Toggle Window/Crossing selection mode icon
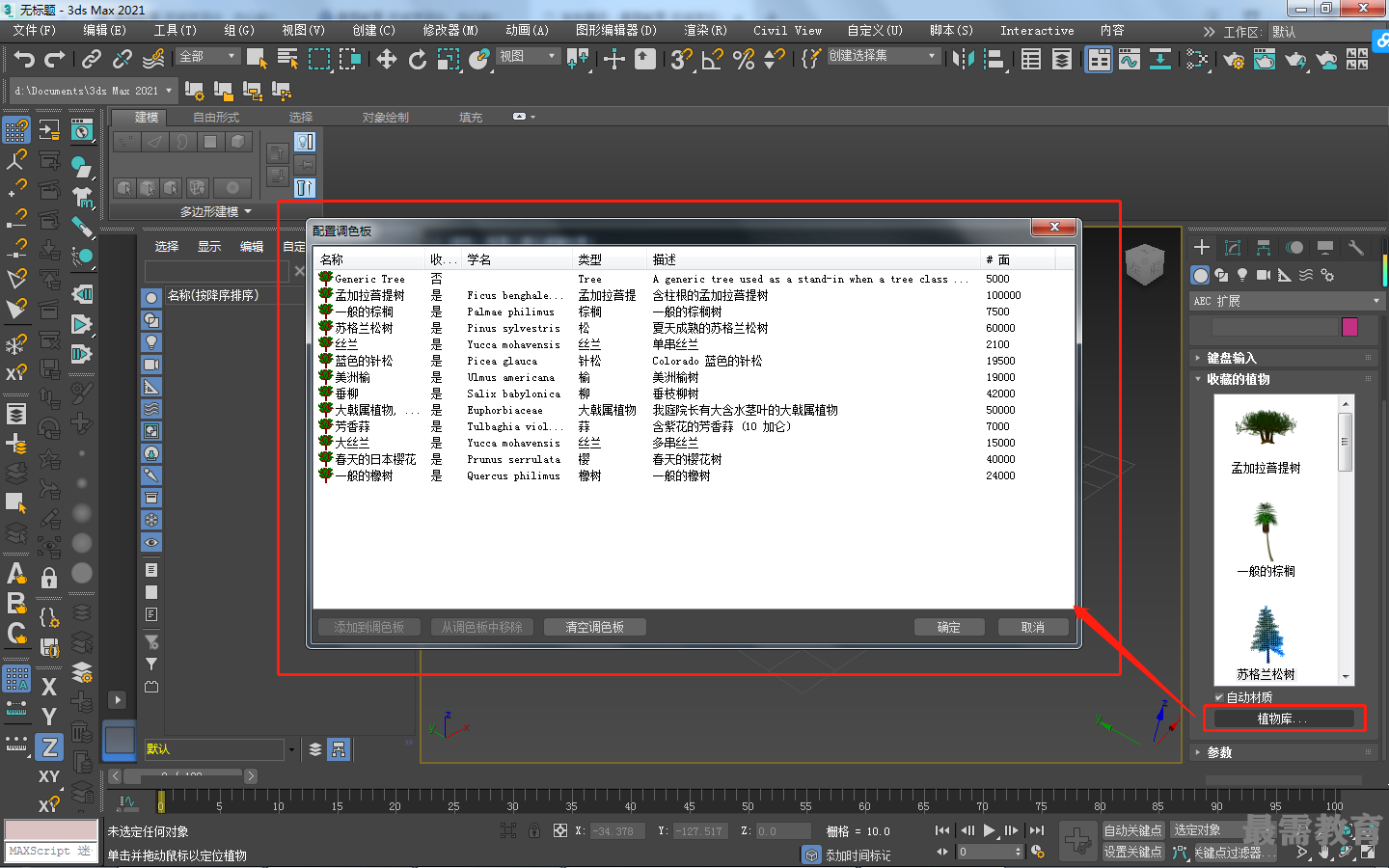1389x868 pixels. (349, 60)
